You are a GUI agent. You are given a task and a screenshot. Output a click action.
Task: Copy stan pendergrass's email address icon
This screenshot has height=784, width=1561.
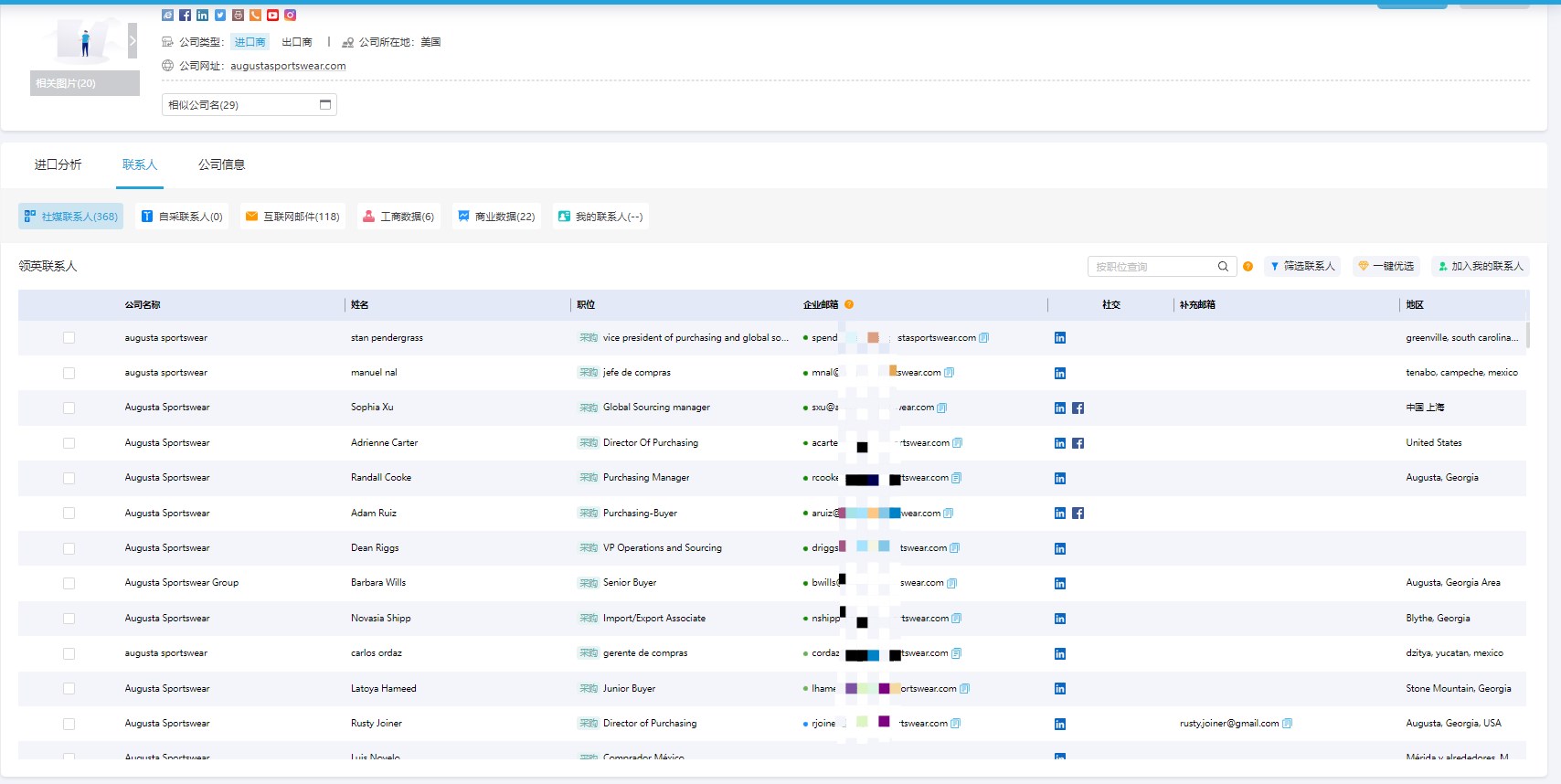[x=984, y=338]
